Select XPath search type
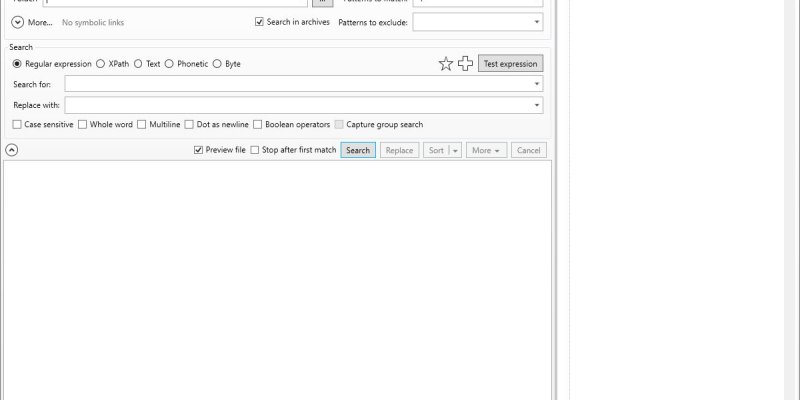The width and height of the screenshot is (800, 400). (101, 64)
